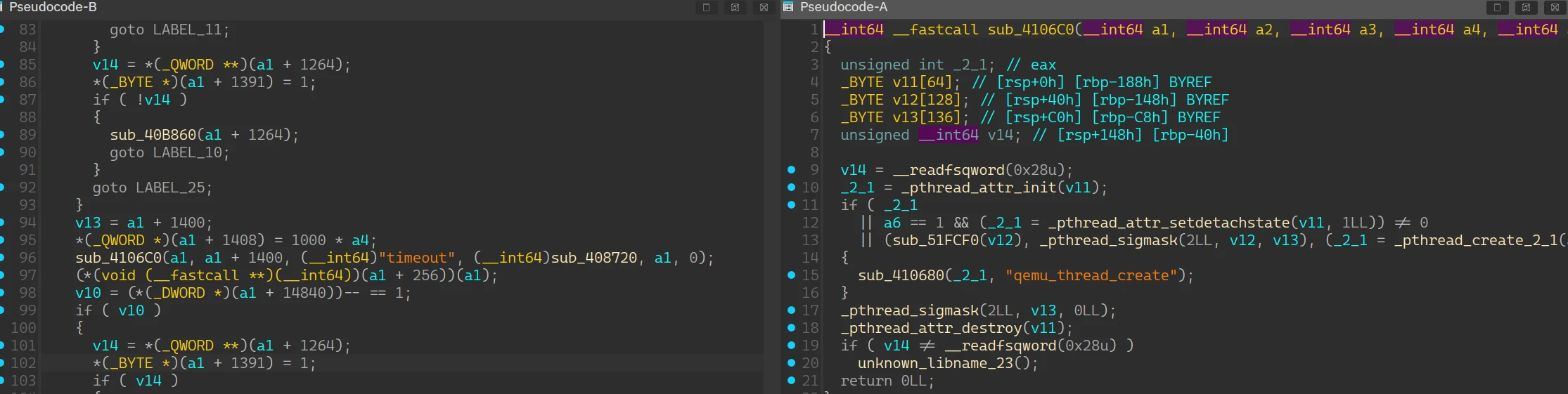The image size is (1568, 394).
Task: Maximize the Pseudocode-B pane
Action: pos(706,8)
